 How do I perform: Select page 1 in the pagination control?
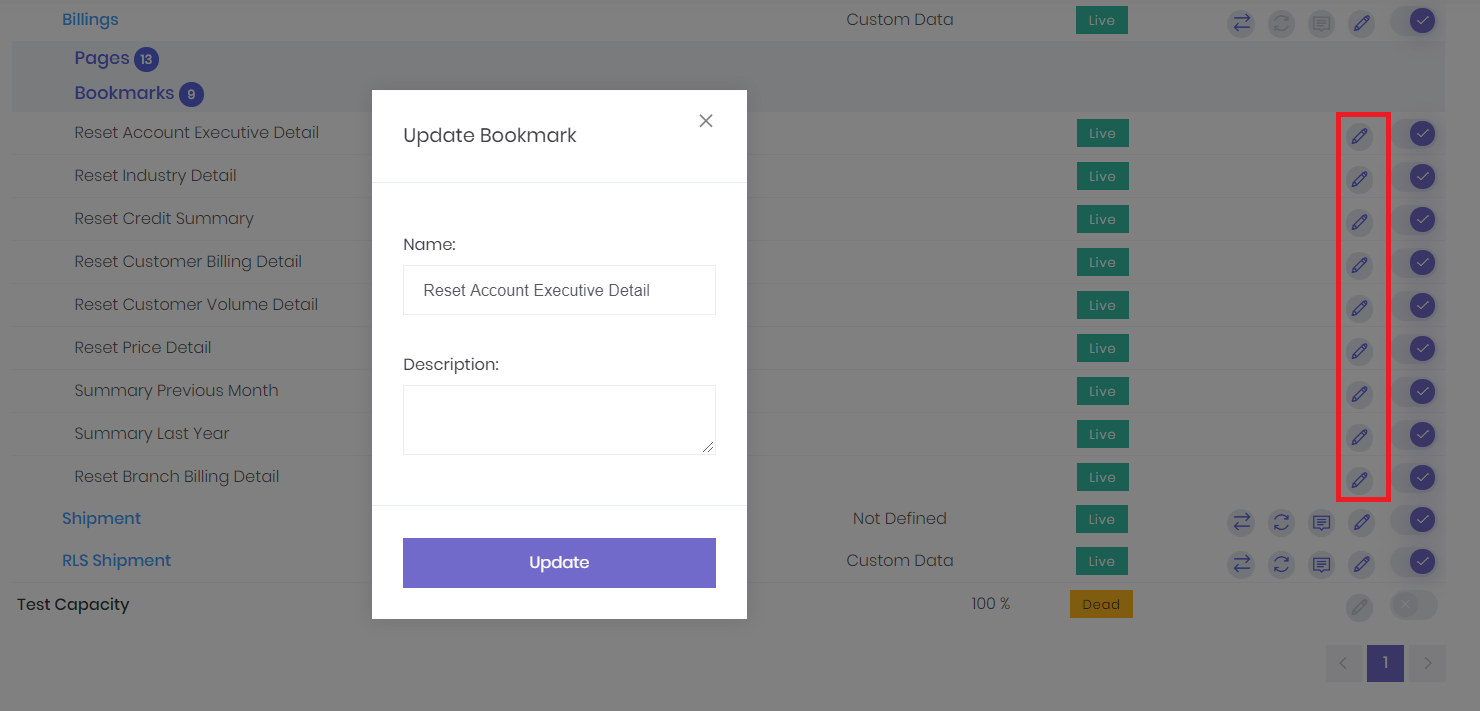pos(1385,663)
